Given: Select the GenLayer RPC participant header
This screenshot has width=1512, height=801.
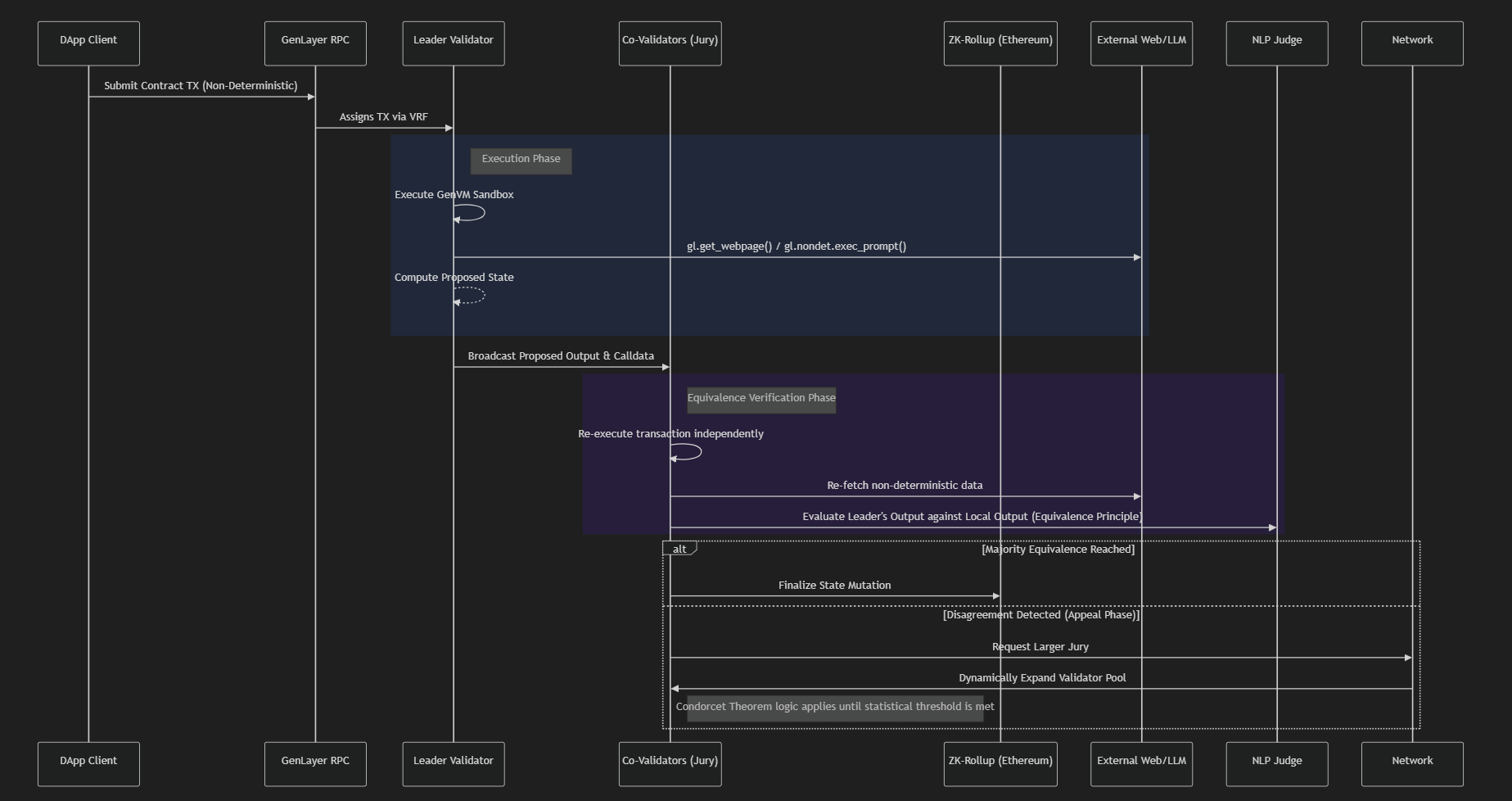Looking at the screenshot, I should (x=315, y=42).
